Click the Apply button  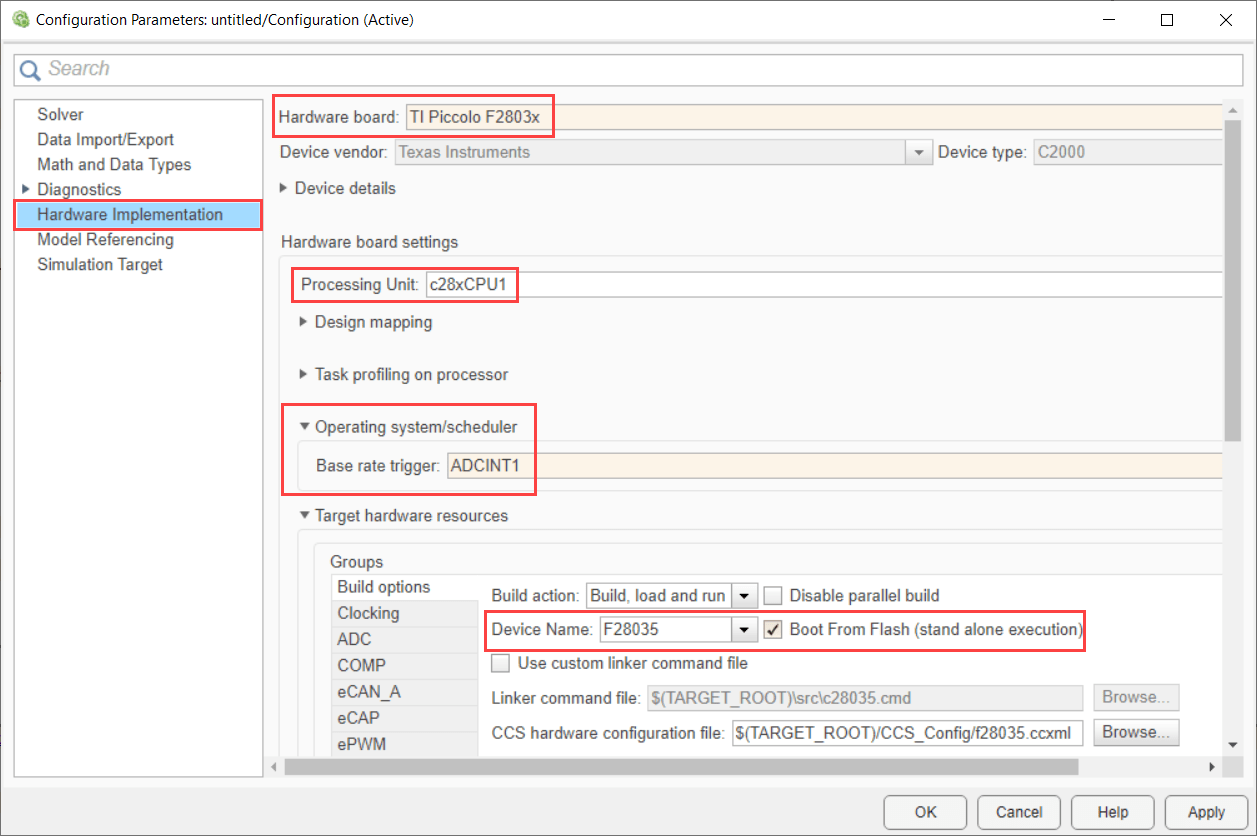pyautogui.click(x=1206, y=812)
